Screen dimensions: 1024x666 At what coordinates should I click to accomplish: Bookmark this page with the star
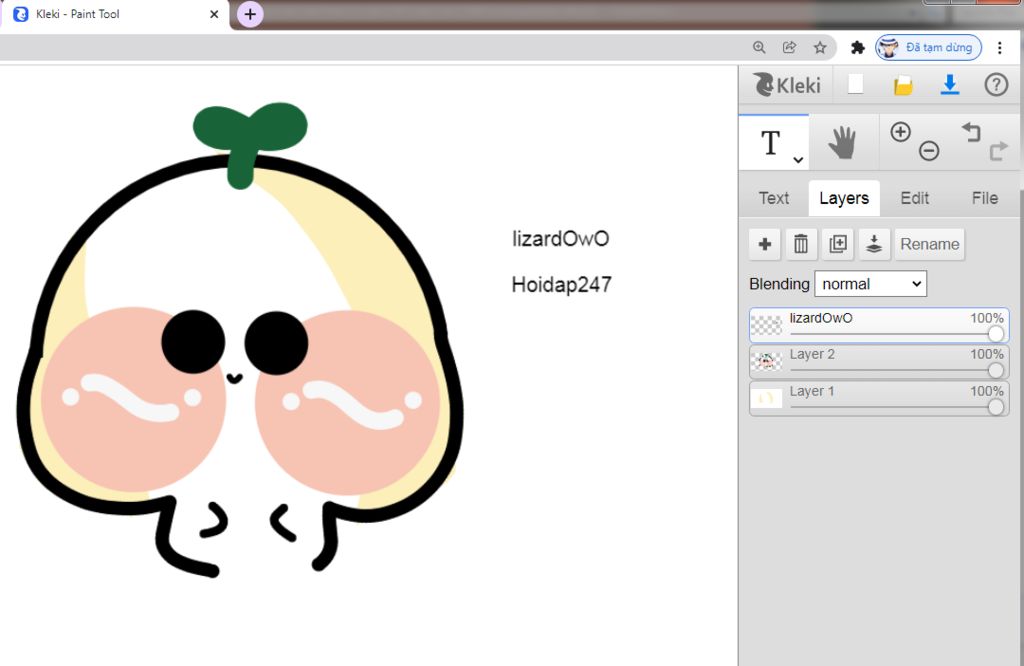pyautogui.click(x=820, y=47)
